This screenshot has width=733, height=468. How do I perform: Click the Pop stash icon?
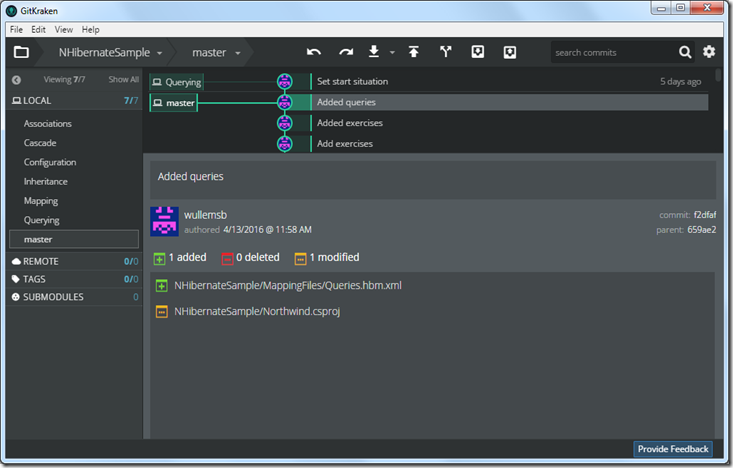(x=510, y=52)
